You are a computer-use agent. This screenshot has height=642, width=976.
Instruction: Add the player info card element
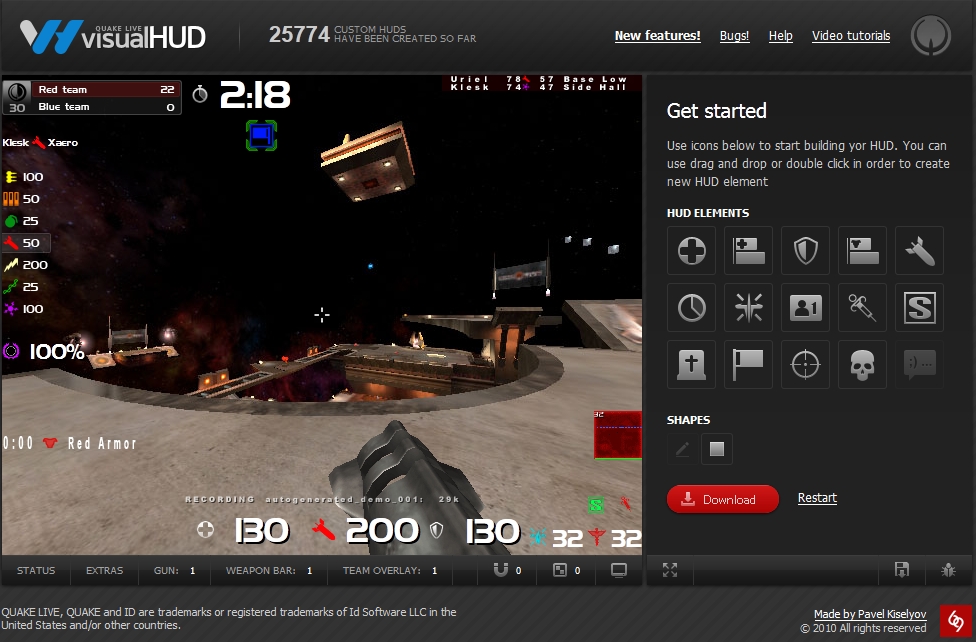[805, 308]
